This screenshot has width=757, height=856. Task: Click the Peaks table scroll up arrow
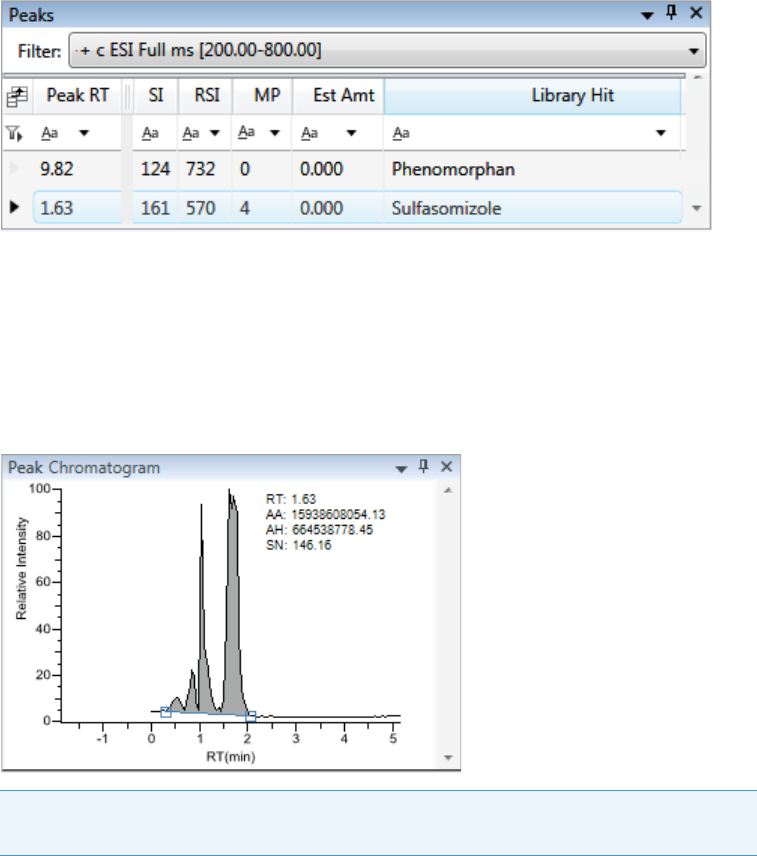pos(698,78)
